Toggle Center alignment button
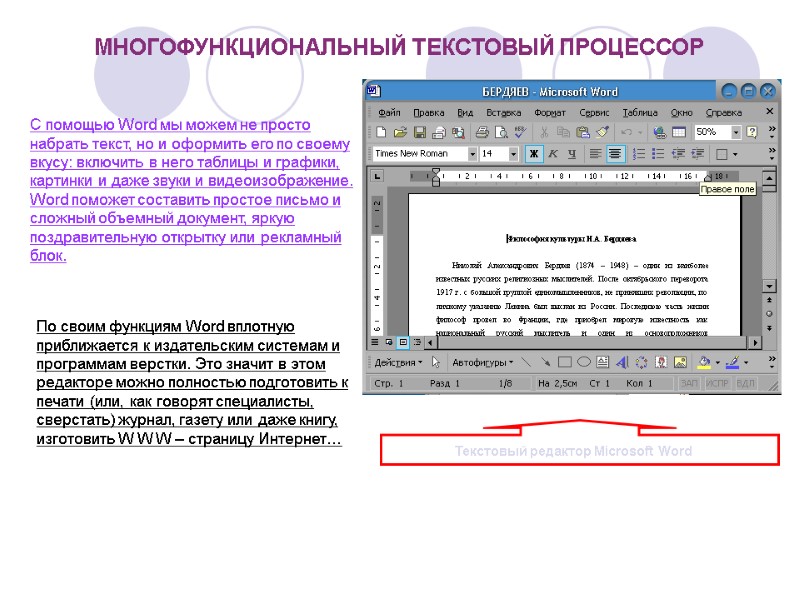 [x=615, y=154]
